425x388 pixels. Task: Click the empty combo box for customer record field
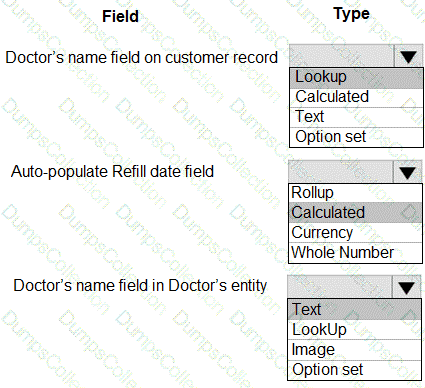342,56
